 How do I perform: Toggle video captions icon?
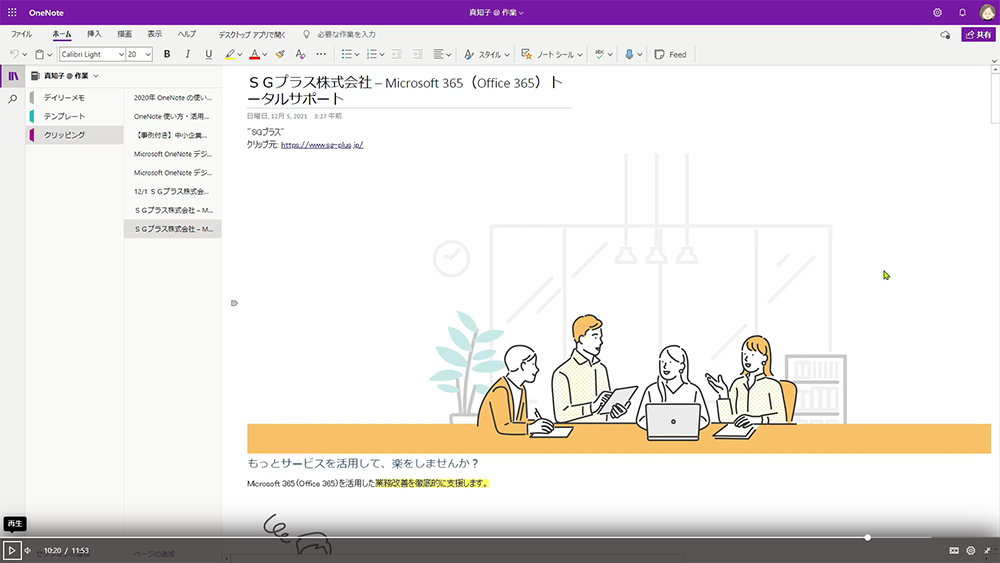(x=954, y=550)
